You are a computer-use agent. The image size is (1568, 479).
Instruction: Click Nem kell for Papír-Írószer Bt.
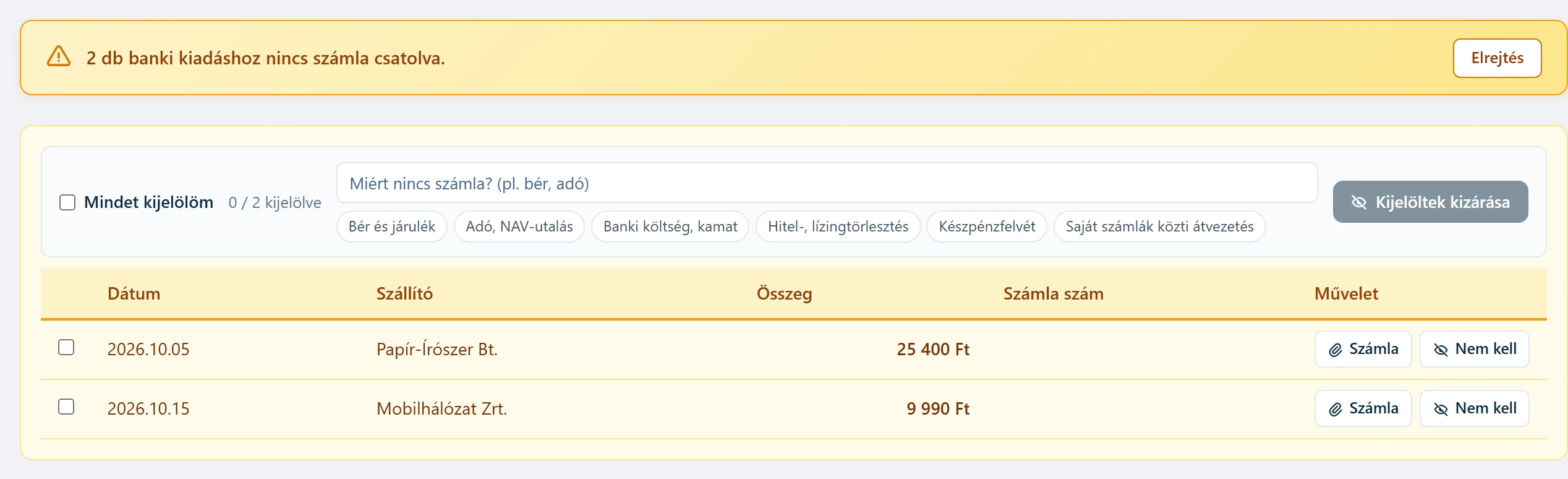[1474, 349]
